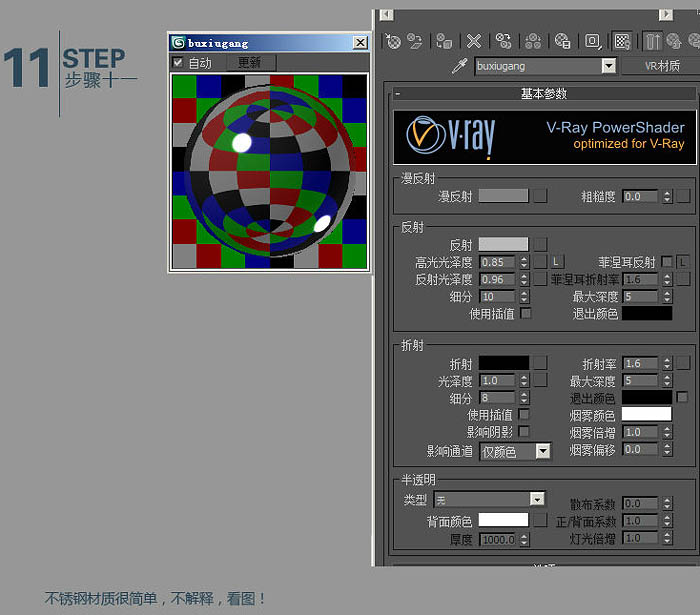The width and height of the screenshot is (700, 615).
Task: Click VR材质 material type button
Action: coord(662,66)
